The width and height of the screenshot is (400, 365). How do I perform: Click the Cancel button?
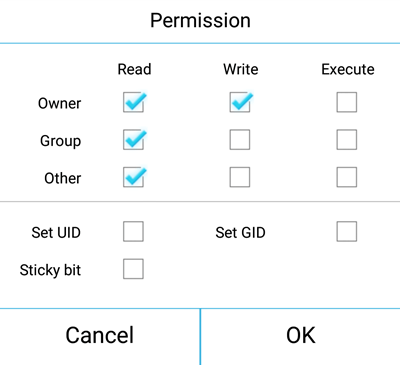100,337
